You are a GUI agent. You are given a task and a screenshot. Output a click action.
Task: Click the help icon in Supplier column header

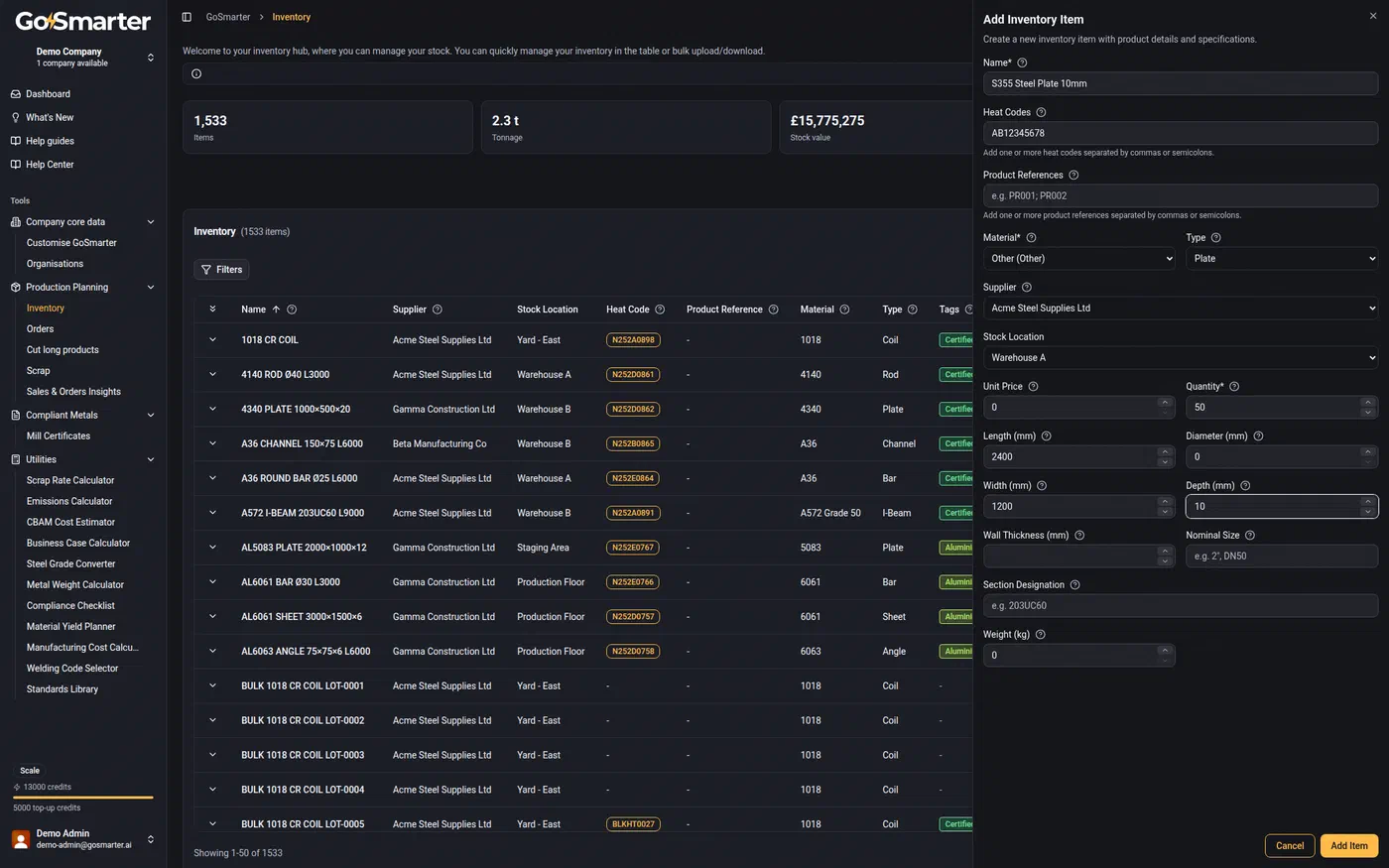tap(438, 310)
